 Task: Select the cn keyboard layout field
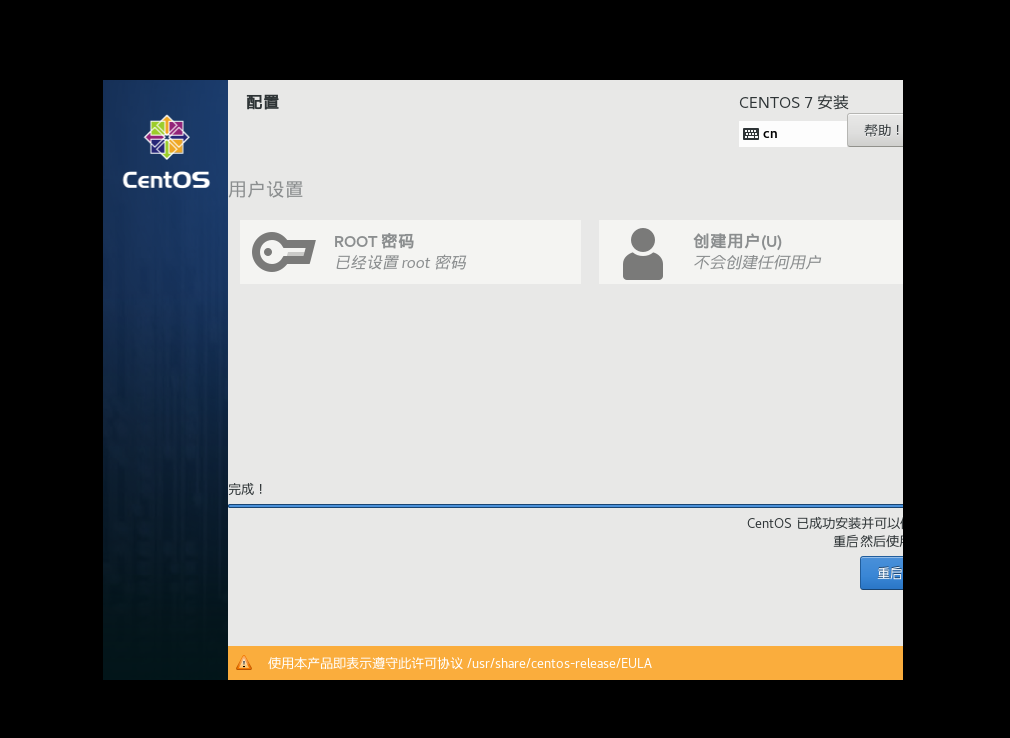click(793, 134)
